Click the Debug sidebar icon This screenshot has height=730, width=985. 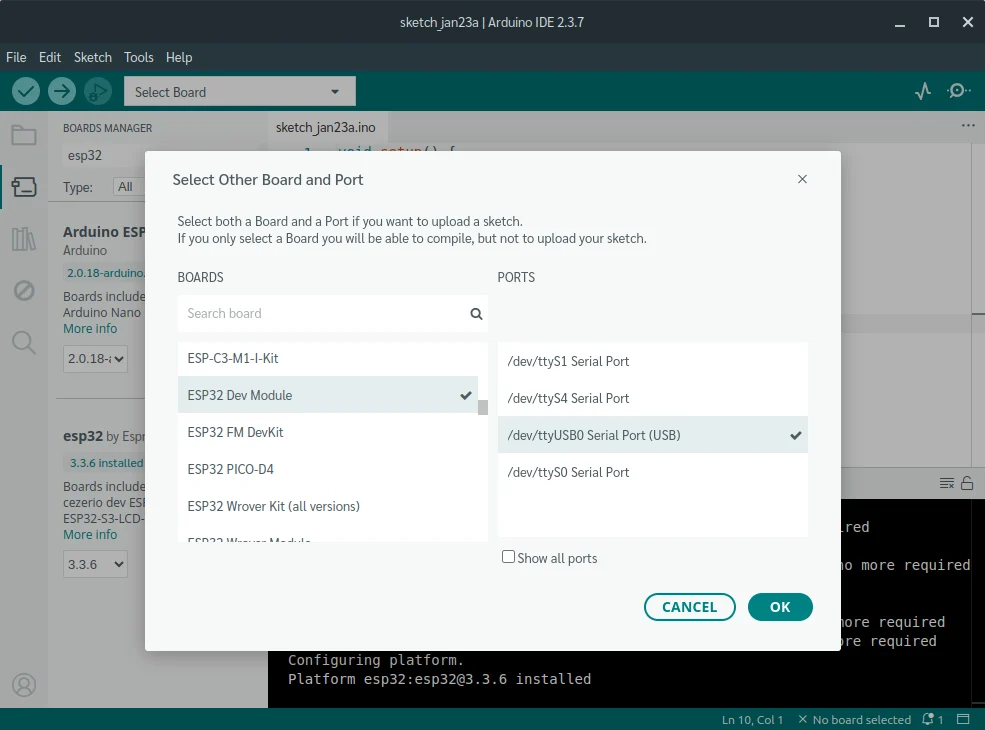[24, 291]
